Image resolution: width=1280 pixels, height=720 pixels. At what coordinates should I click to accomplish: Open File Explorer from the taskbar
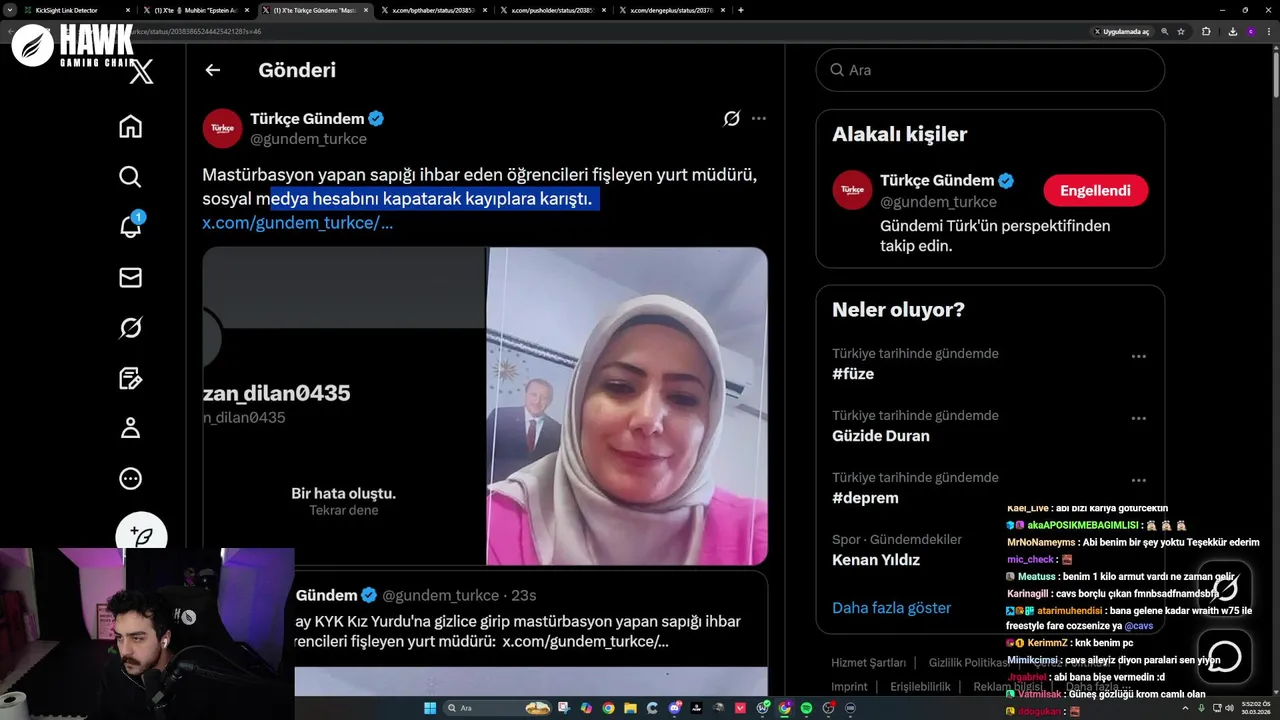click(x=630, y=708)
